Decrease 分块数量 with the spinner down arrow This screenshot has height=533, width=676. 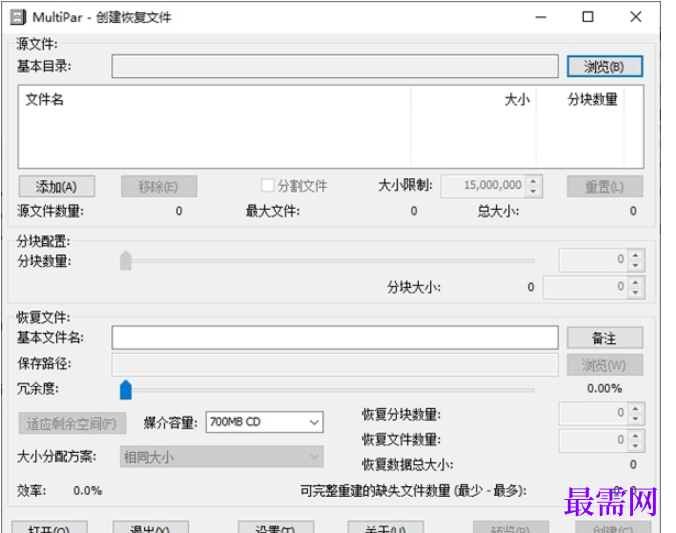[635, 266]
